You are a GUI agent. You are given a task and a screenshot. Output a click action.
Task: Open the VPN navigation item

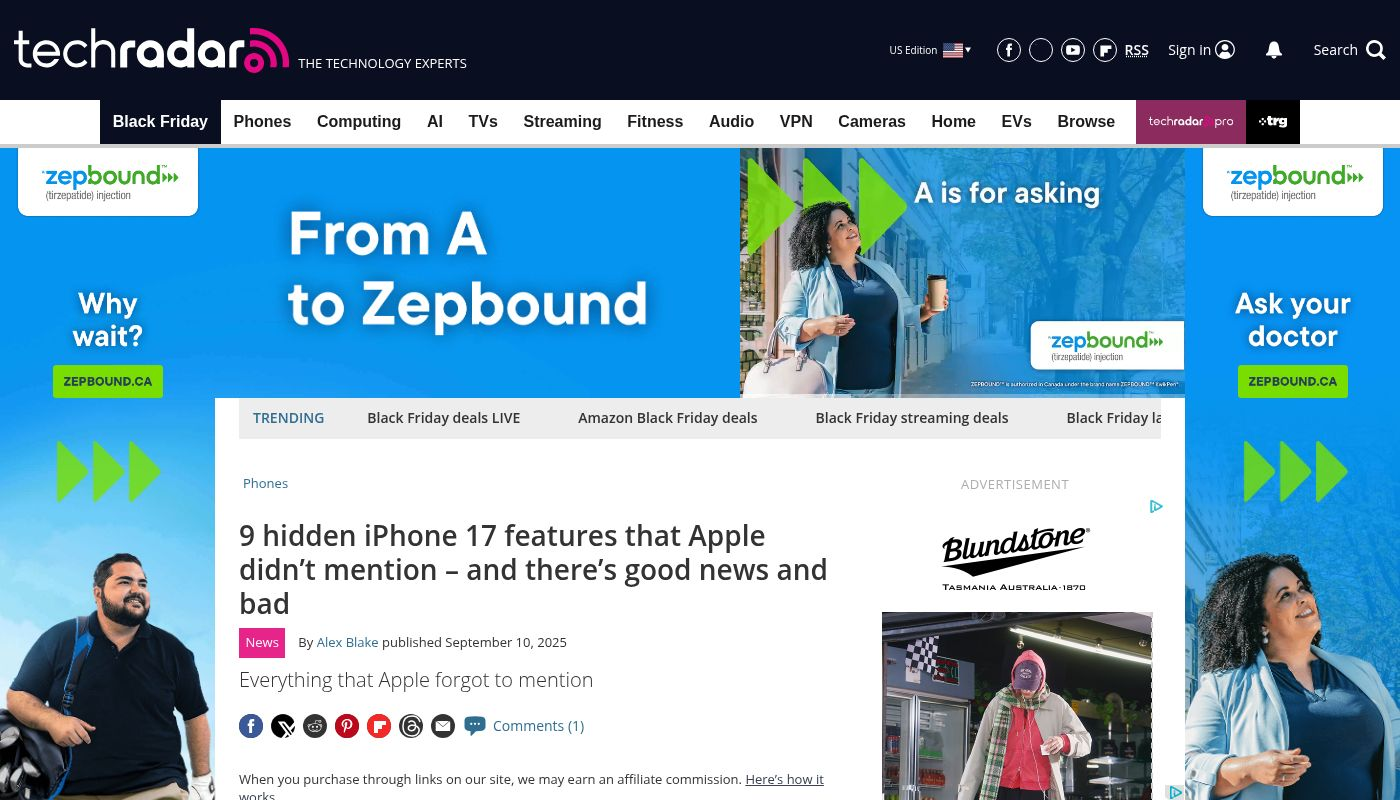(796, 122)
